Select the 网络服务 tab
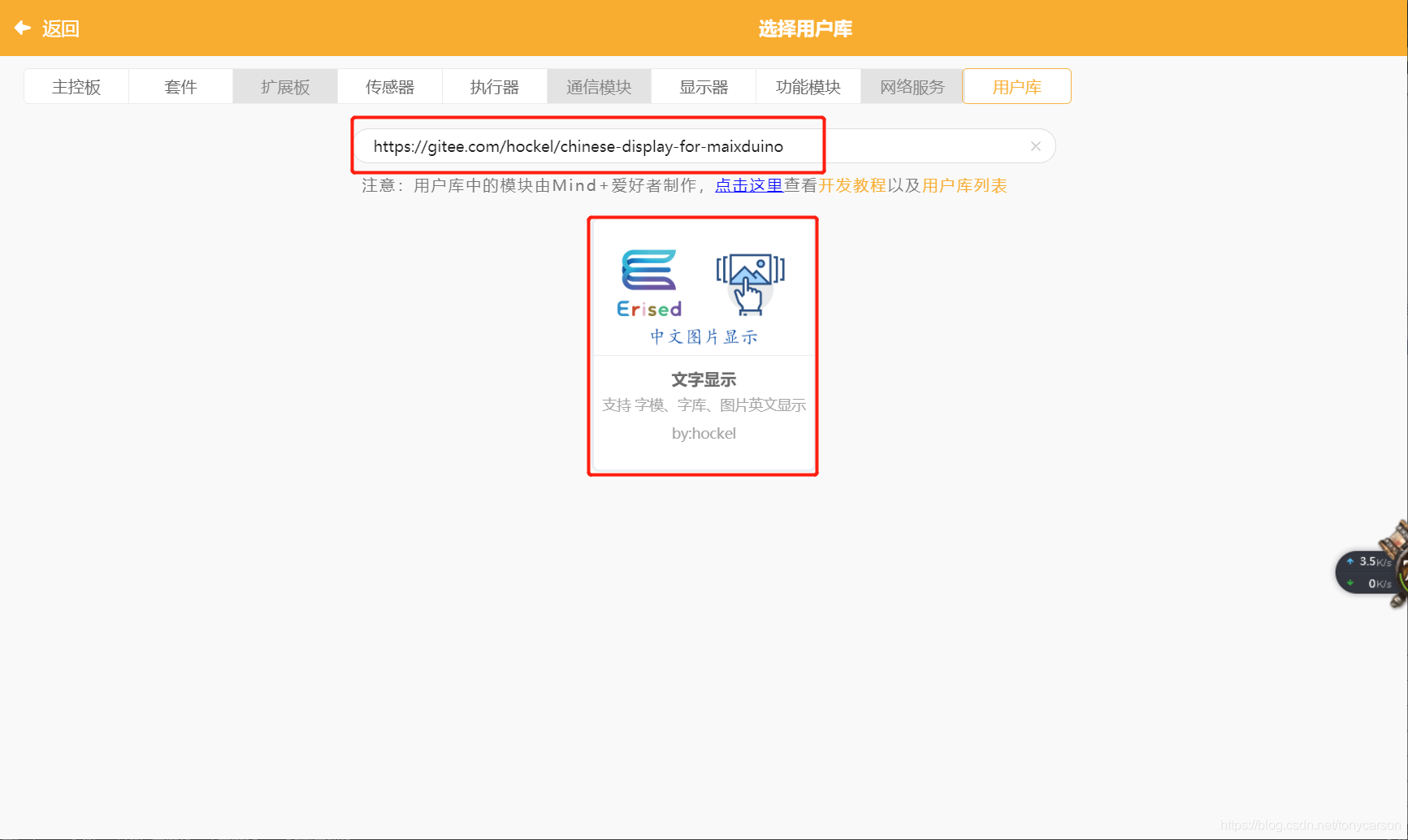 point(912,86)
